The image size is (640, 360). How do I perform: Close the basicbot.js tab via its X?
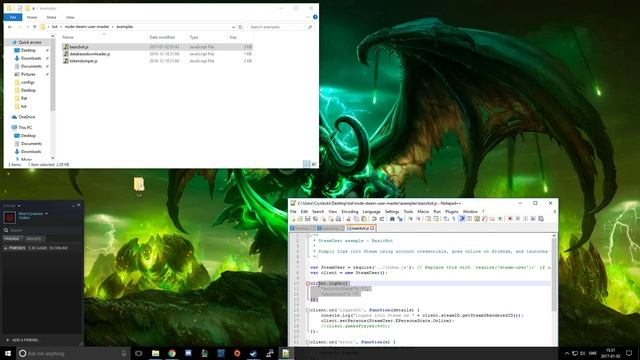[x=372, y=228]
